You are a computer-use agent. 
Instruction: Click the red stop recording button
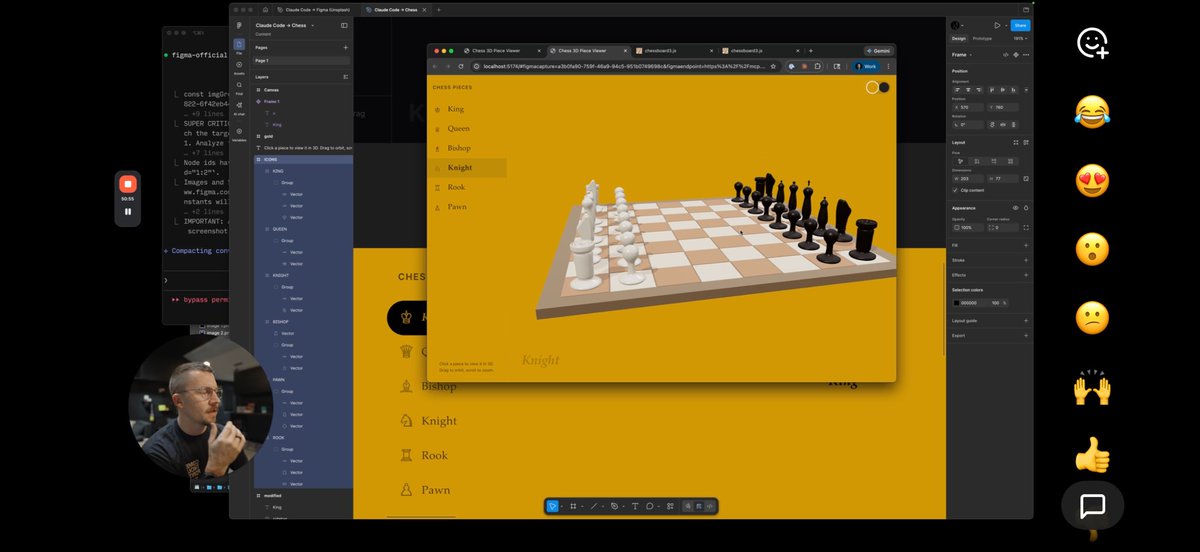coord(127,184)
